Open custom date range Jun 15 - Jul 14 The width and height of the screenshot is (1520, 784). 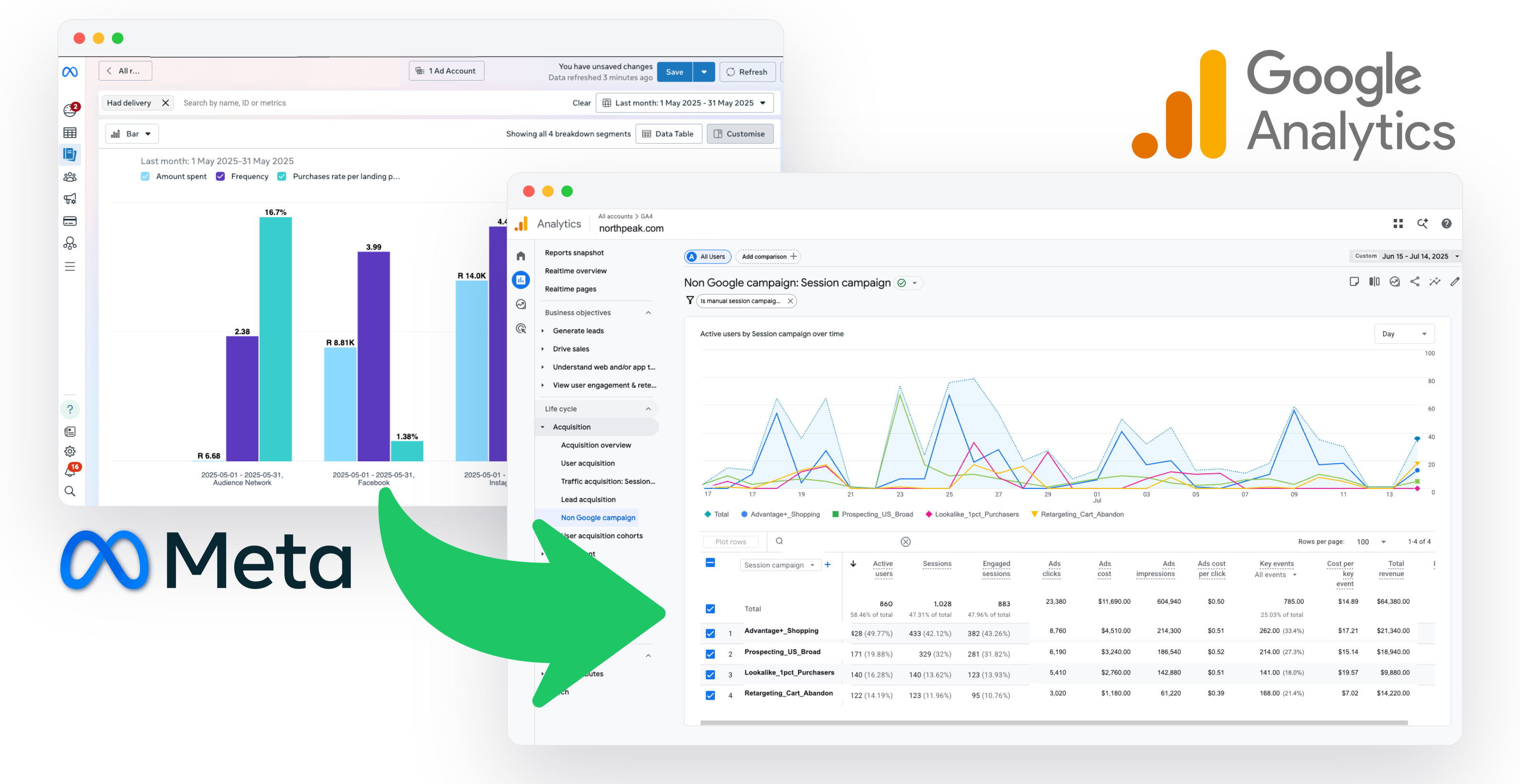pos(1406,257)
